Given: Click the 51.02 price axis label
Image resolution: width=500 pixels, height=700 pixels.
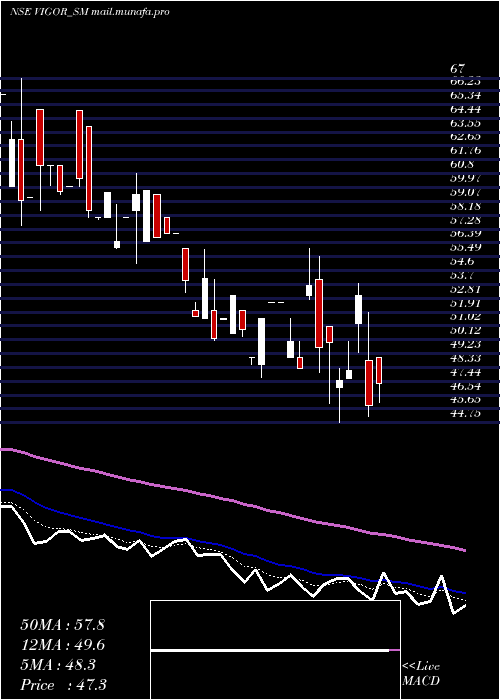Looking at the screenshot, I should coord(465,317).
